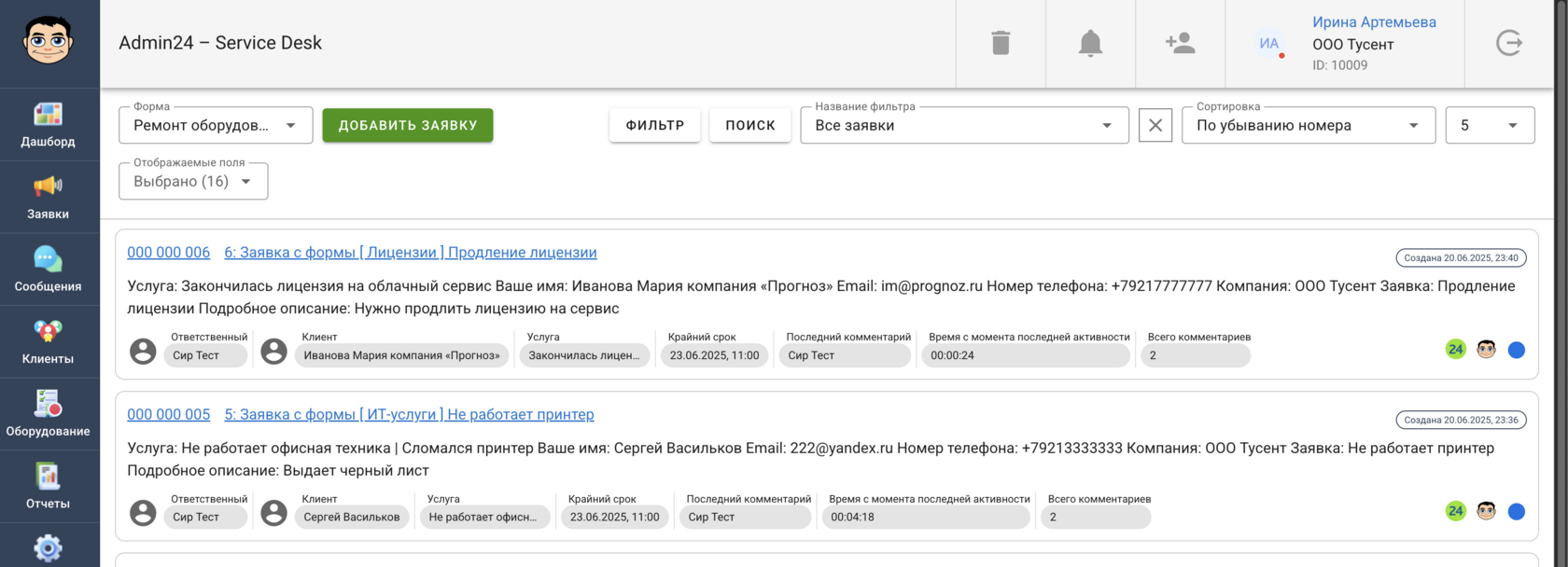Open the Дашборд section in sidebar

coord(49,125)
